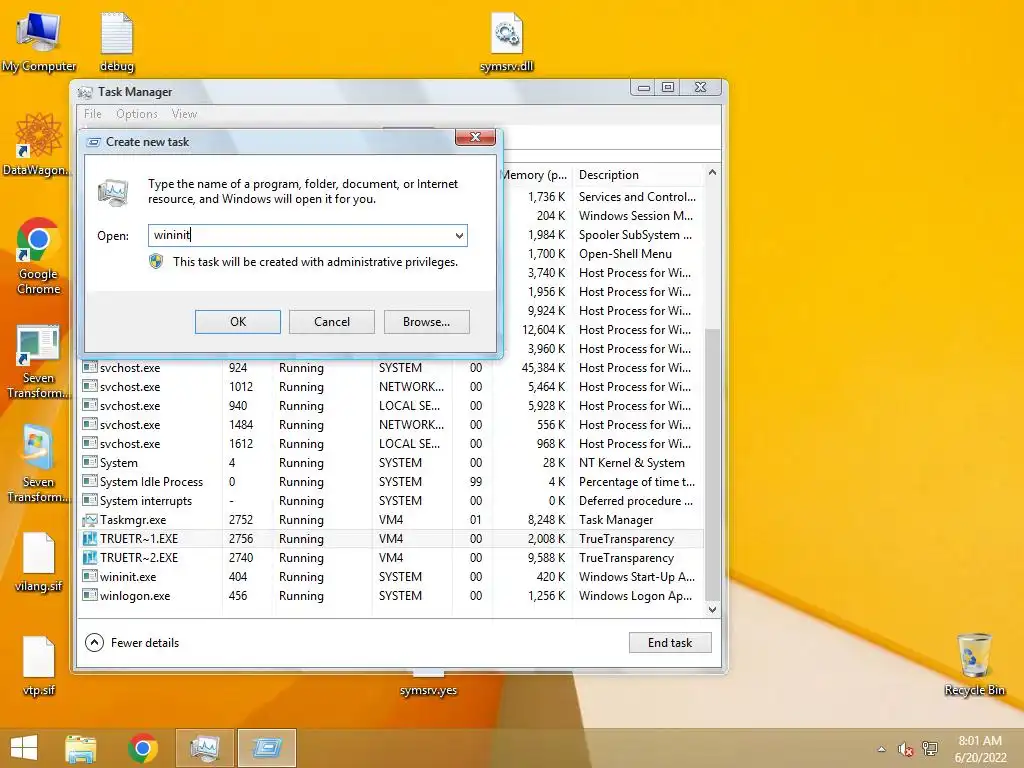This screenshot has width=1024, height=768.
Task: Click the process list scroll up arrow
Action: pos(712,173)
